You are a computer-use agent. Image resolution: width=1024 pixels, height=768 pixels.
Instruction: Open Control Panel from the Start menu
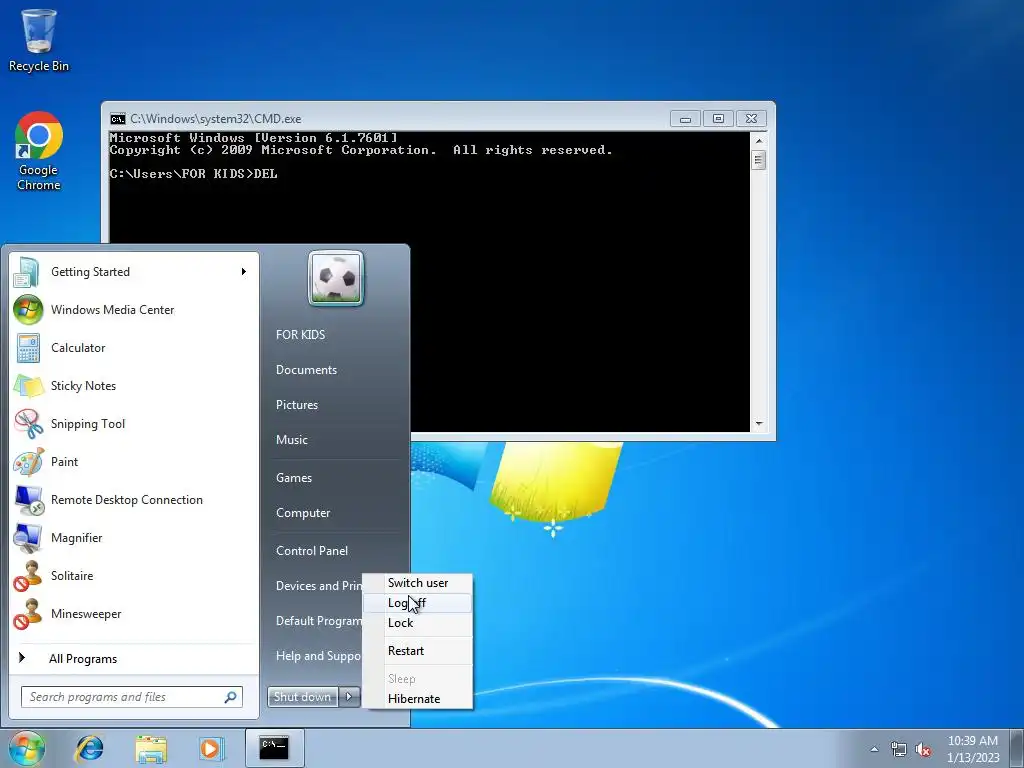click(x=312, y=551)
